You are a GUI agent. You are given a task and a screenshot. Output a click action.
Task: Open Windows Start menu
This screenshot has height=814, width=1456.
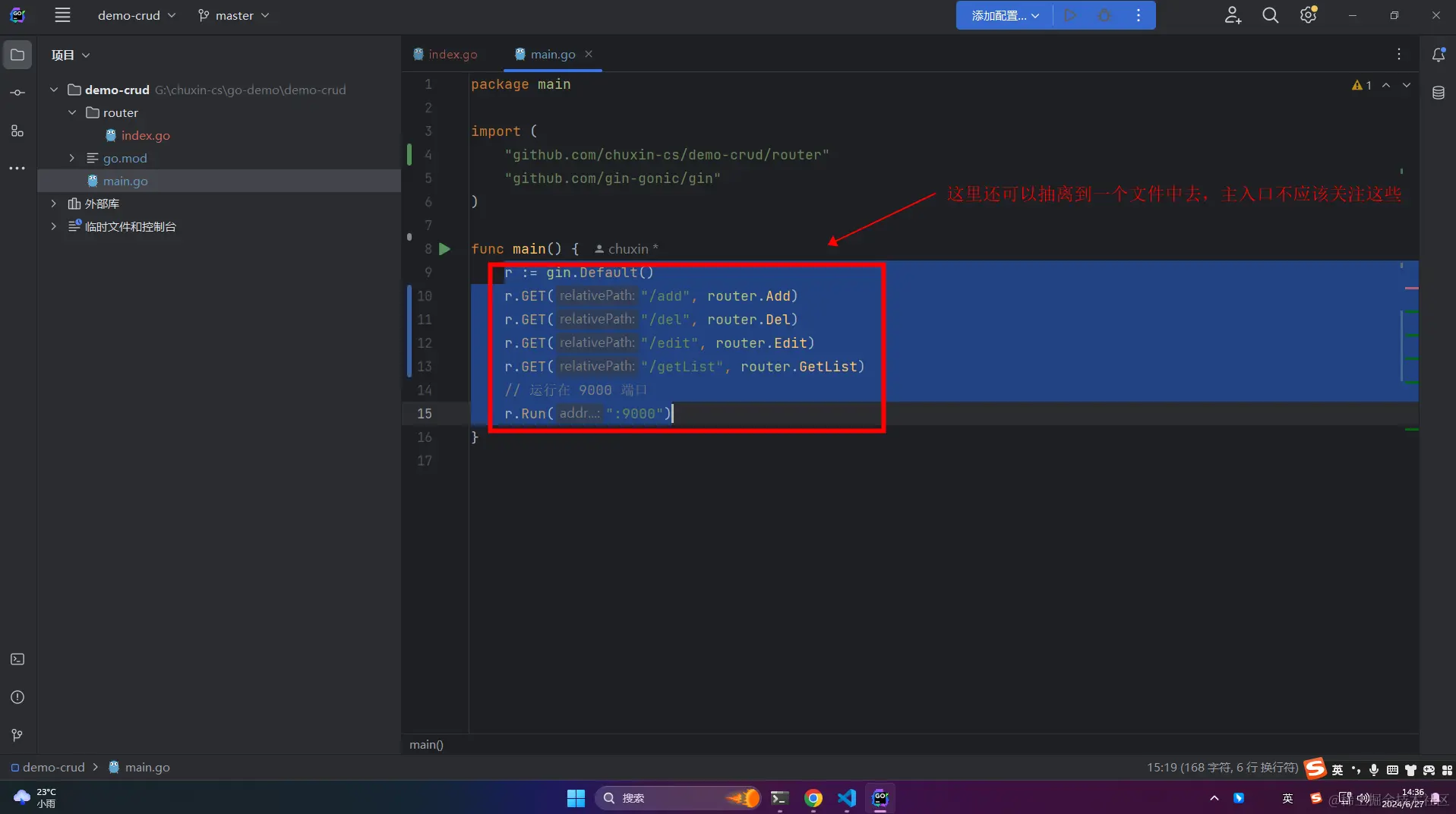[576, 798]
